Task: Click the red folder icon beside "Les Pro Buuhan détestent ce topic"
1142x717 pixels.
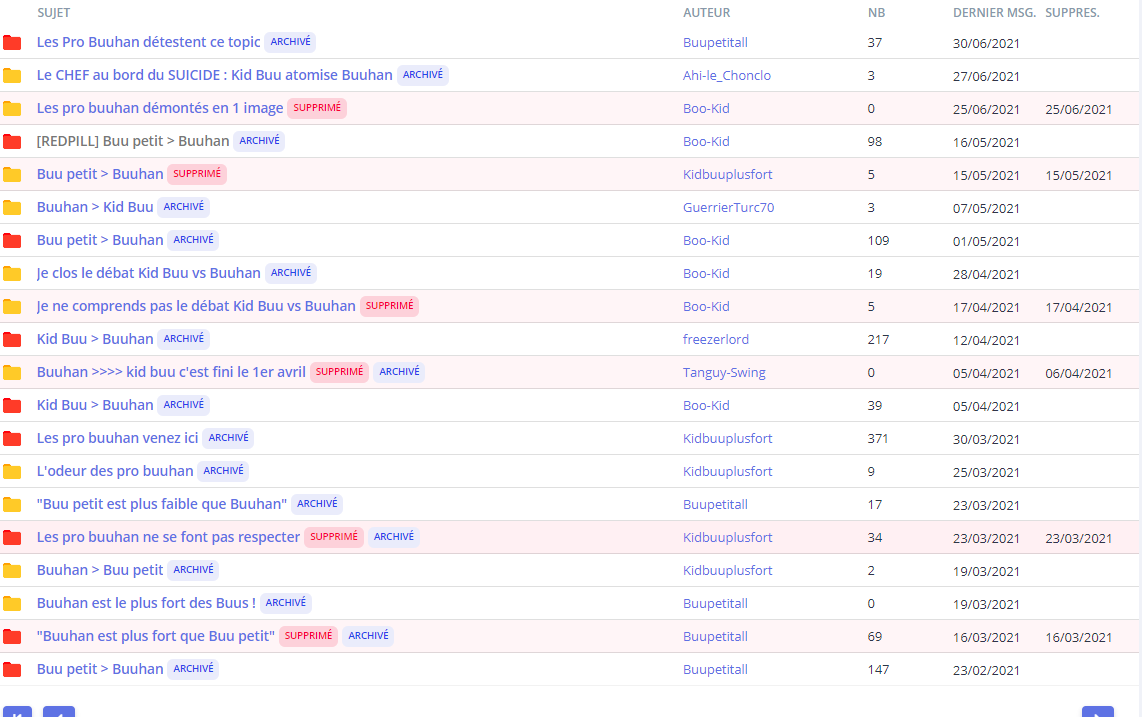Action: pyautogui.click(x=12, y=43)
